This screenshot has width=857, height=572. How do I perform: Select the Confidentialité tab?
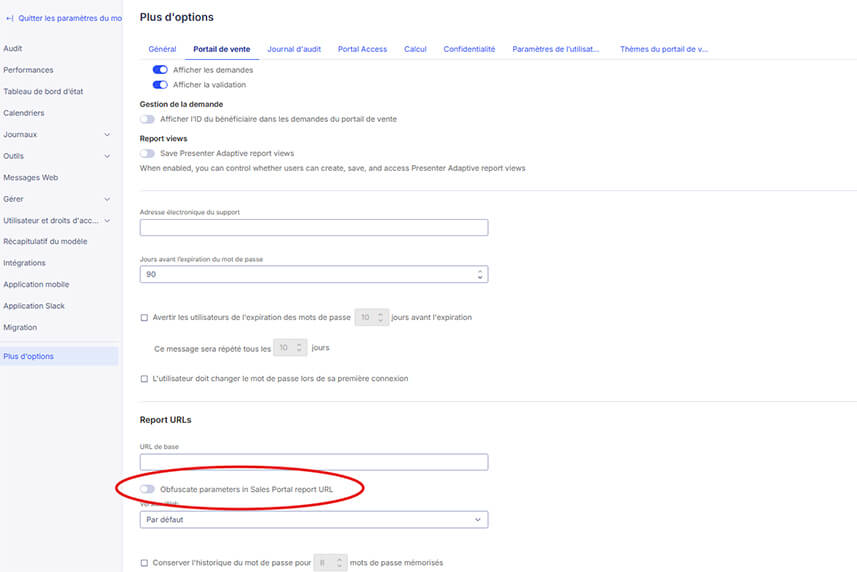point(469,49)
